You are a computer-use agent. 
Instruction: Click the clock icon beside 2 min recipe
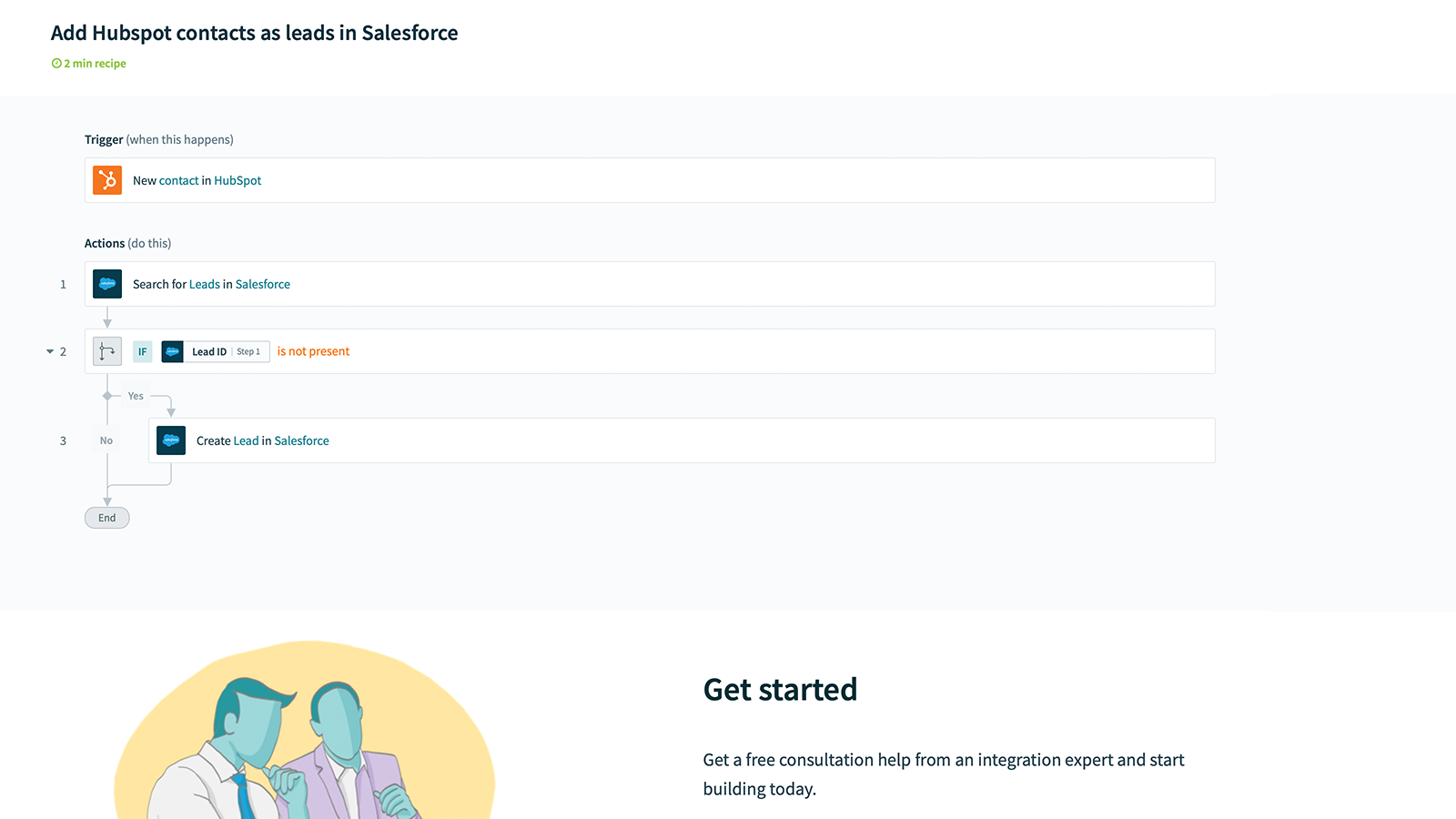tap(56, 63)
